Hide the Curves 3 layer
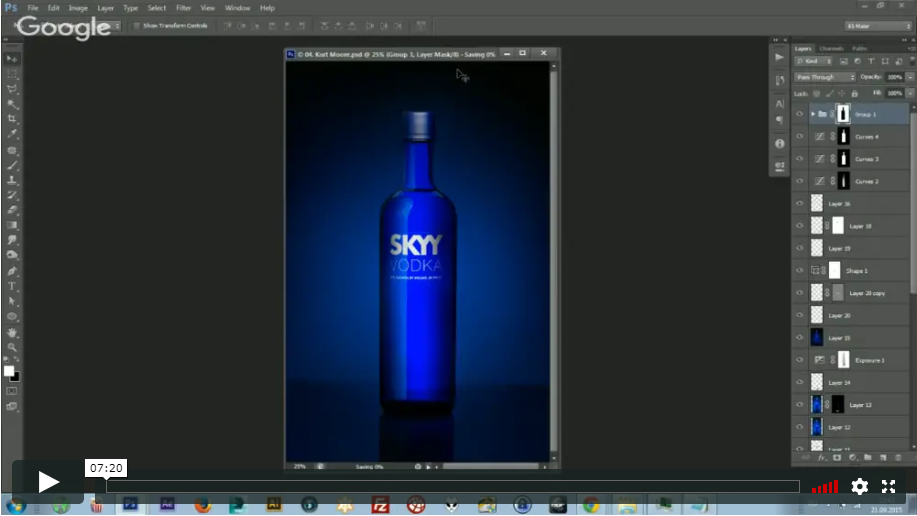 (799, 159)
